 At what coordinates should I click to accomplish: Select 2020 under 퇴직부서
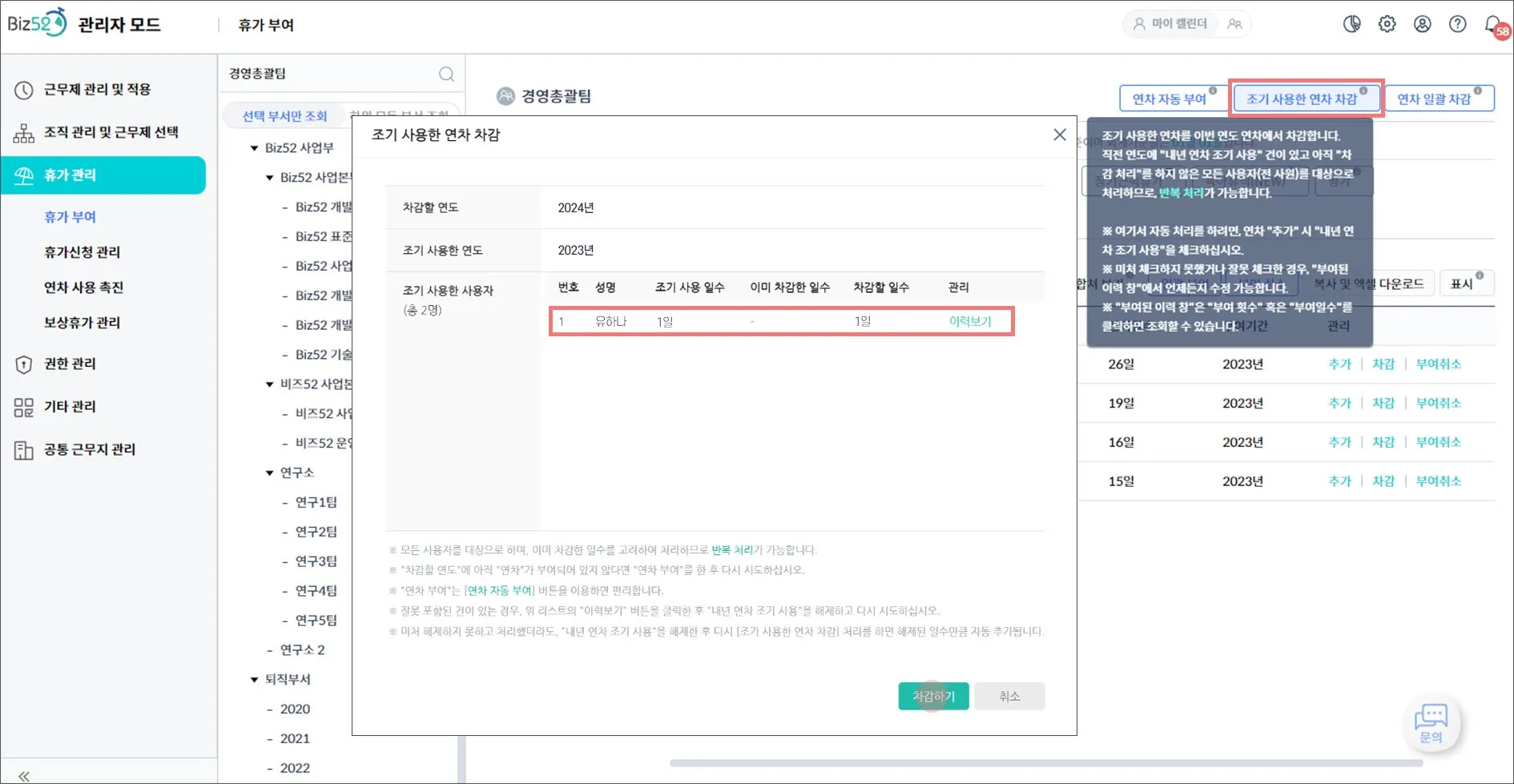click(295, 710)
